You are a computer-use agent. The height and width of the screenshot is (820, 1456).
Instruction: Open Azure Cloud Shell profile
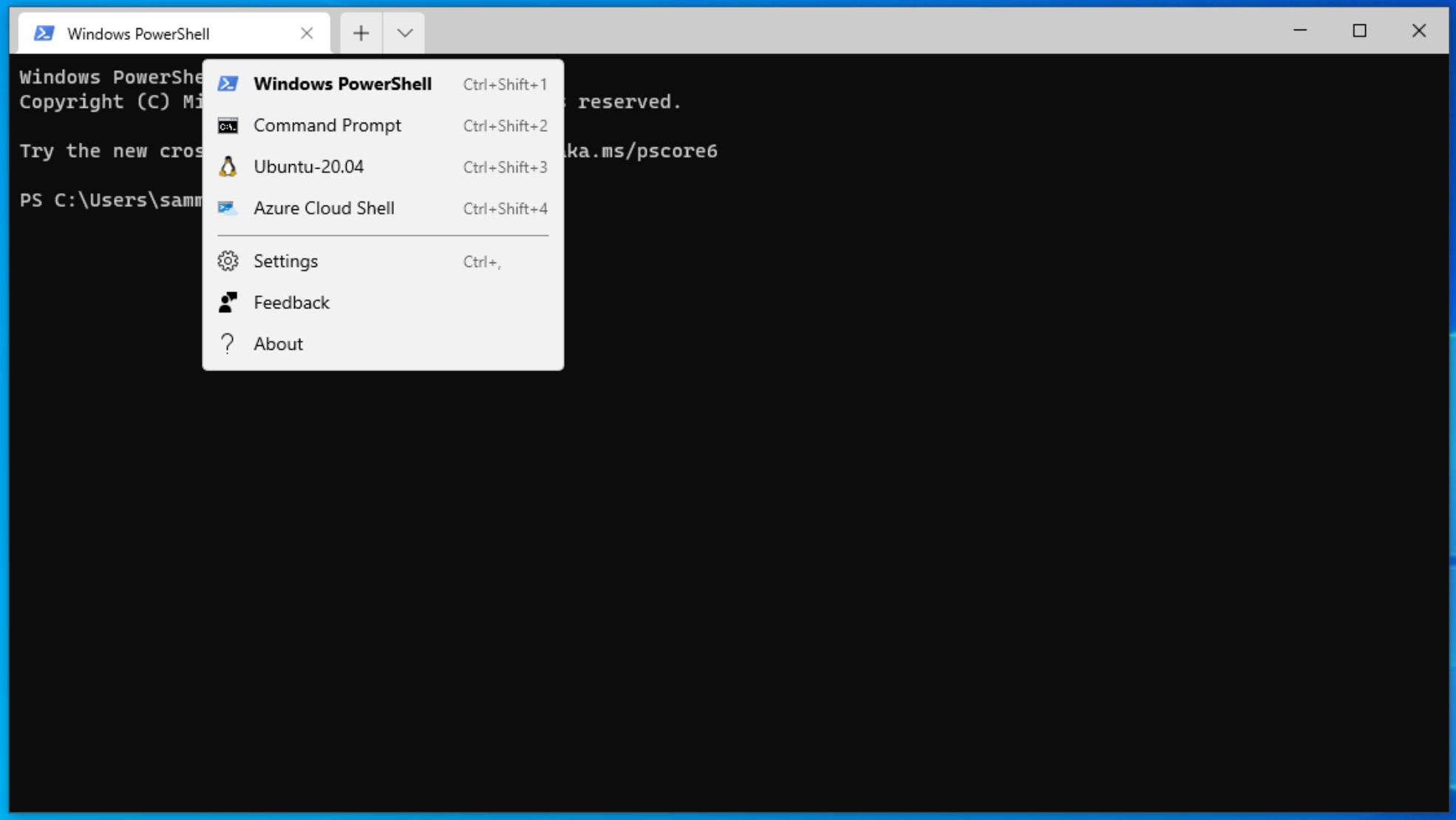pyautogui.click(x=383, y=209)
